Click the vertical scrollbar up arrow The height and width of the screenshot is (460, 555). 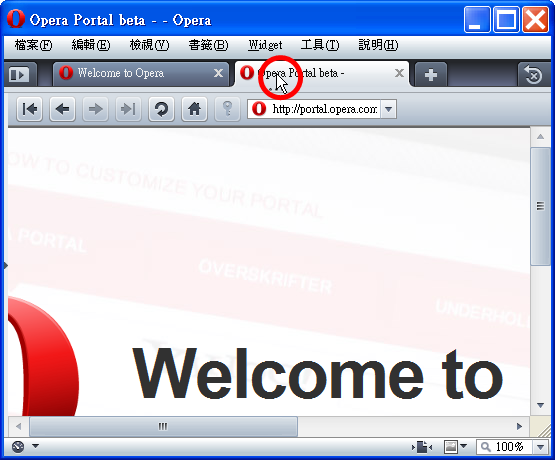(540, 137)
